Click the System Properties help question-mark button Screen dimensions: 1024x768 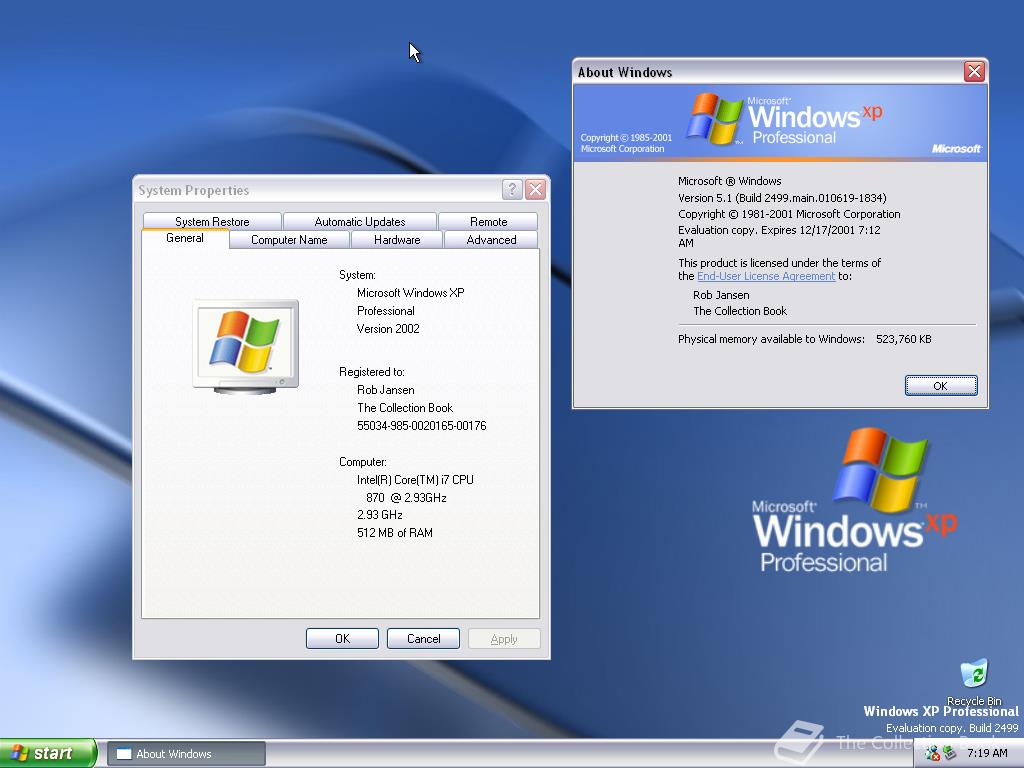pyautogui.click(x=512, y=189)
